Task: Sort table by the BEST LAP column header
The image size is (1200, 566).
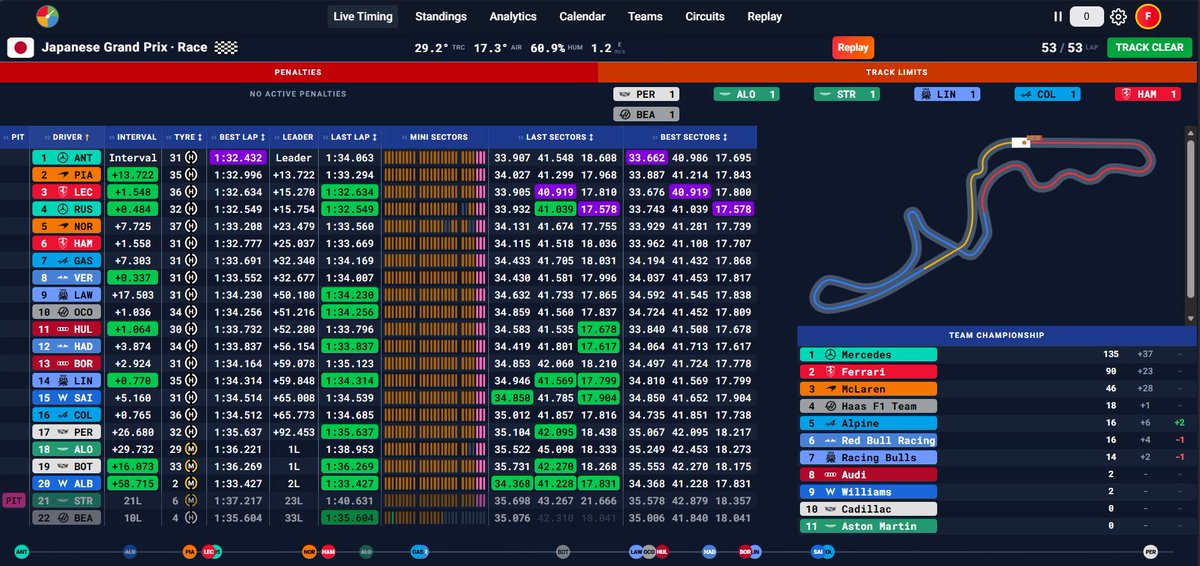Action: click(x=238, y=137)
